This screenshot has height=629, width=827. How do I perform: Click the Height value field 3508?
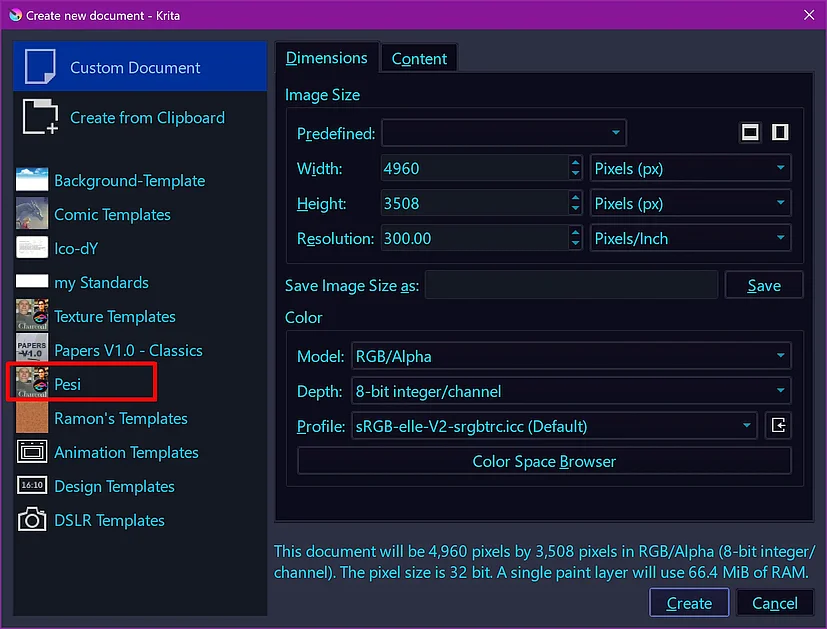475,204
